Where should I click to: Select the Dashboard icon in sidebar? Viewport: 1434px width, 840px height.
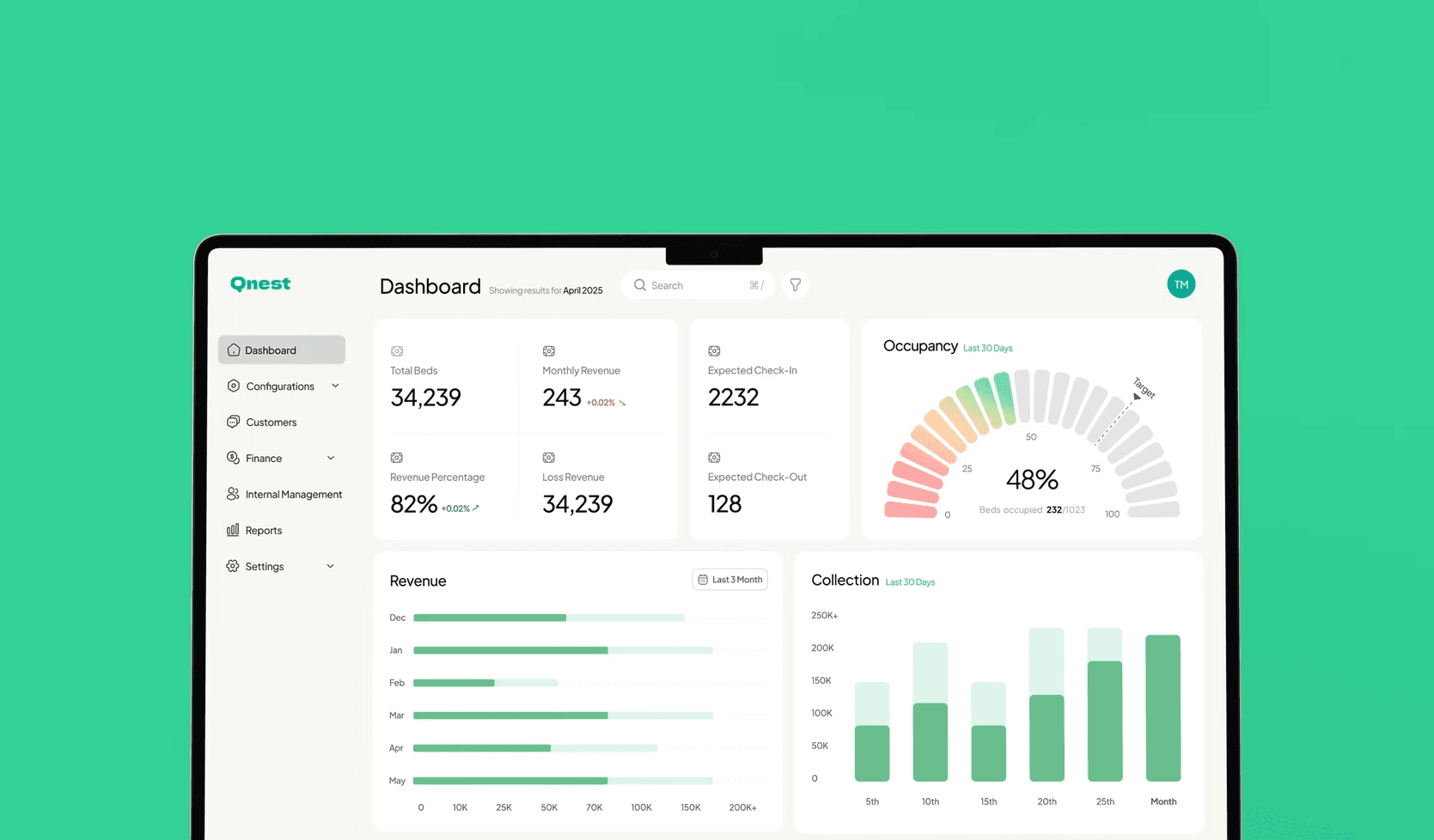tap(233, 350)
